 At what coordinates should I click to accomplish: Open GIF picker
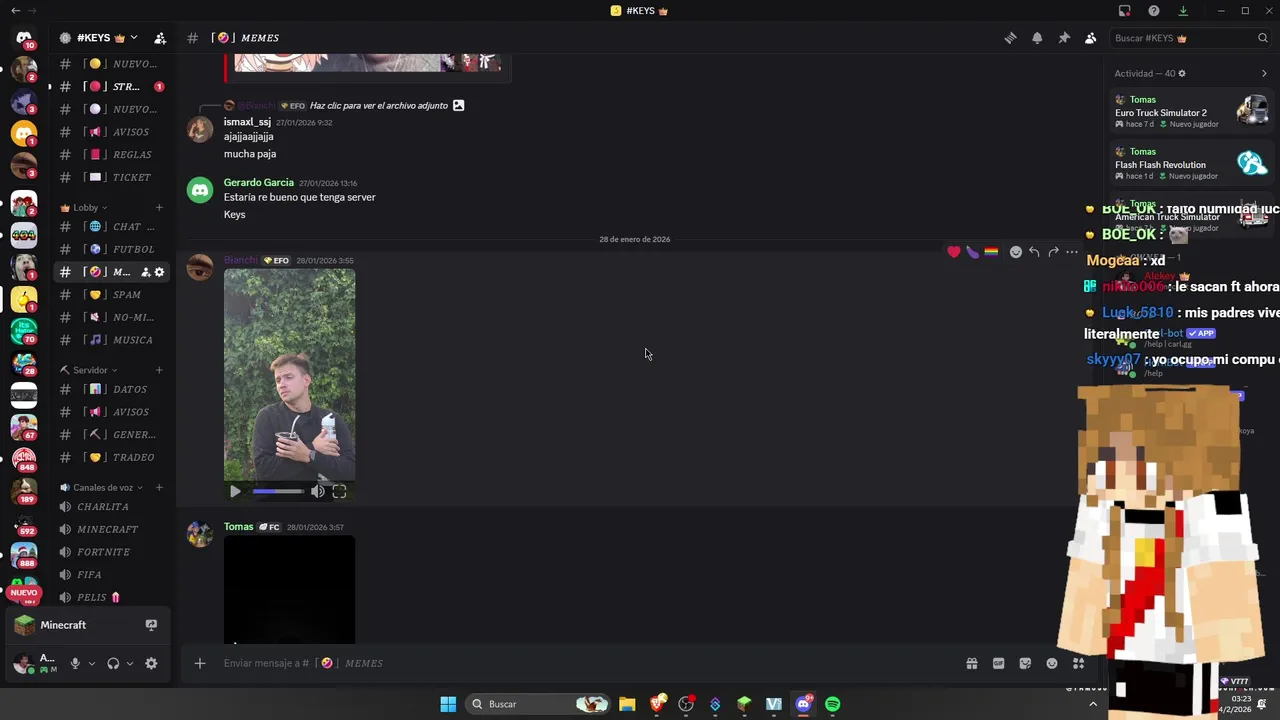(x=998, y=663)
